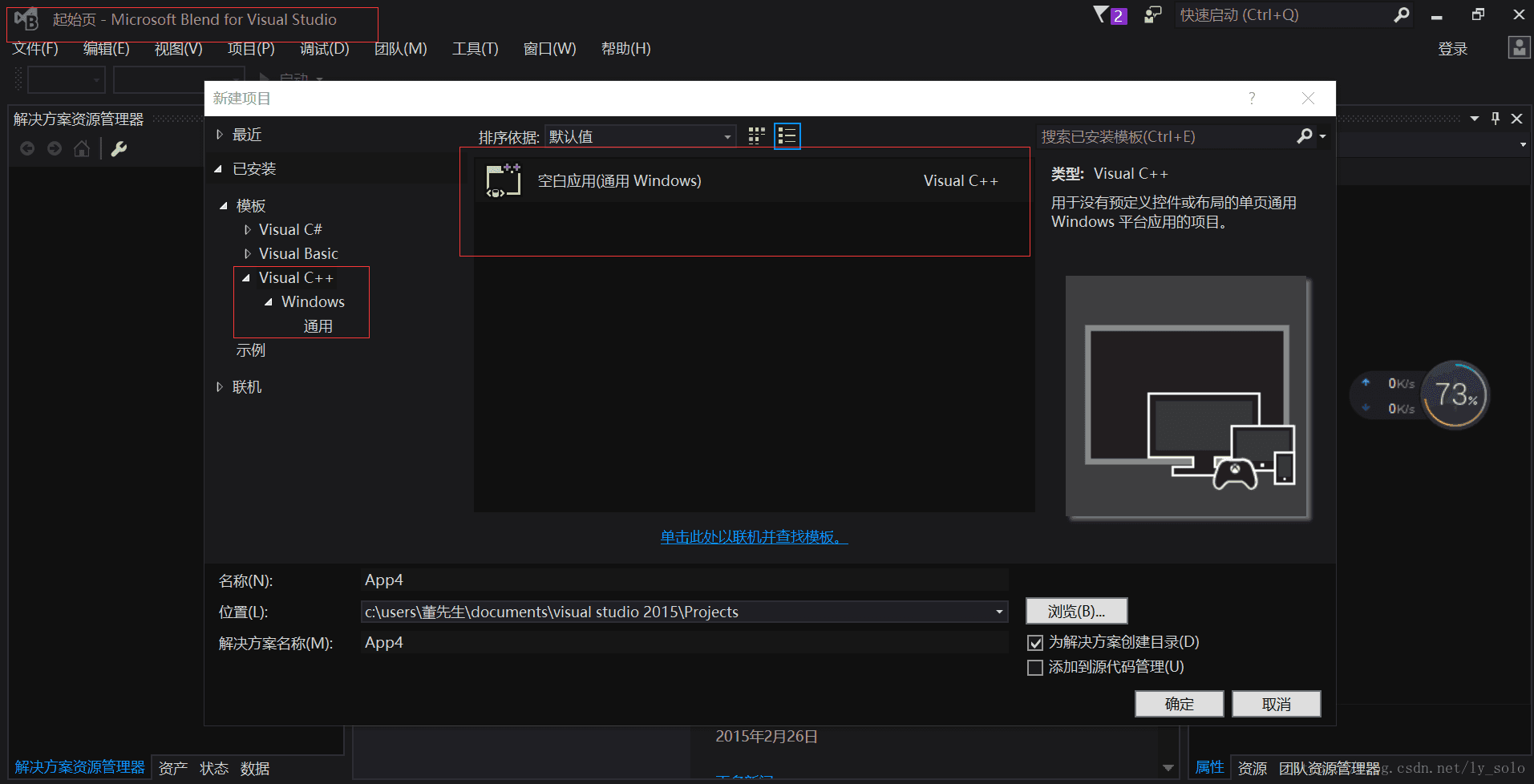Image resolution: width=1534 pixels, height=784 pixels.
Task: Open the 团队(M) menu
Action: 401,49
